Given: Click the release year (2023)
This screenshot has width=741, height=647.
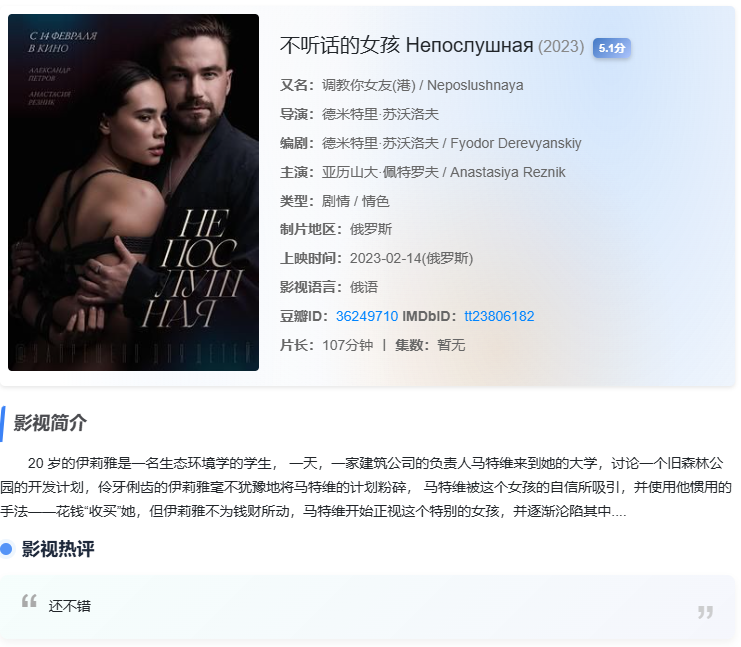Looking at the screenshot, I should point(561,46).
